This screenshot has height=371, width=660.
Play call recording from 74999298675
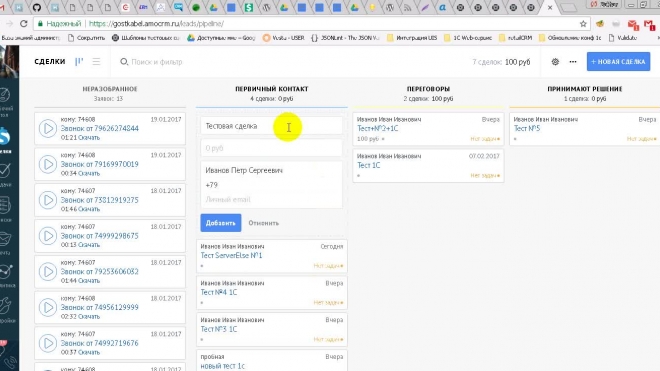[x=48, y=236]
